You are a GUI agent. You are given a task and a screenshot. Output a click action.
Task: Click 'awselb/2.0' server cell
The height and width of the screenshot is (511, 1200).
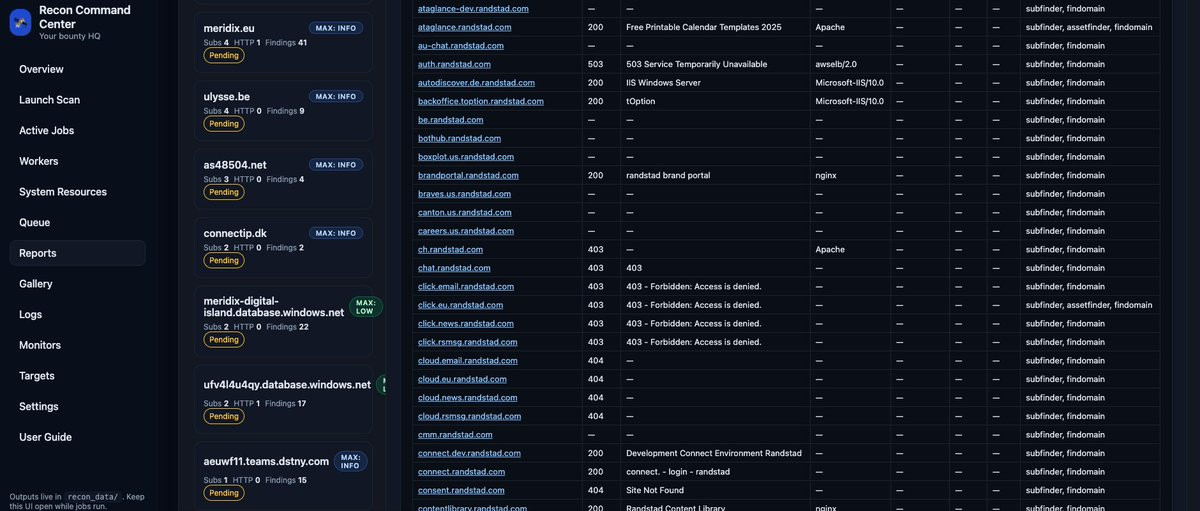click(836, 64)
